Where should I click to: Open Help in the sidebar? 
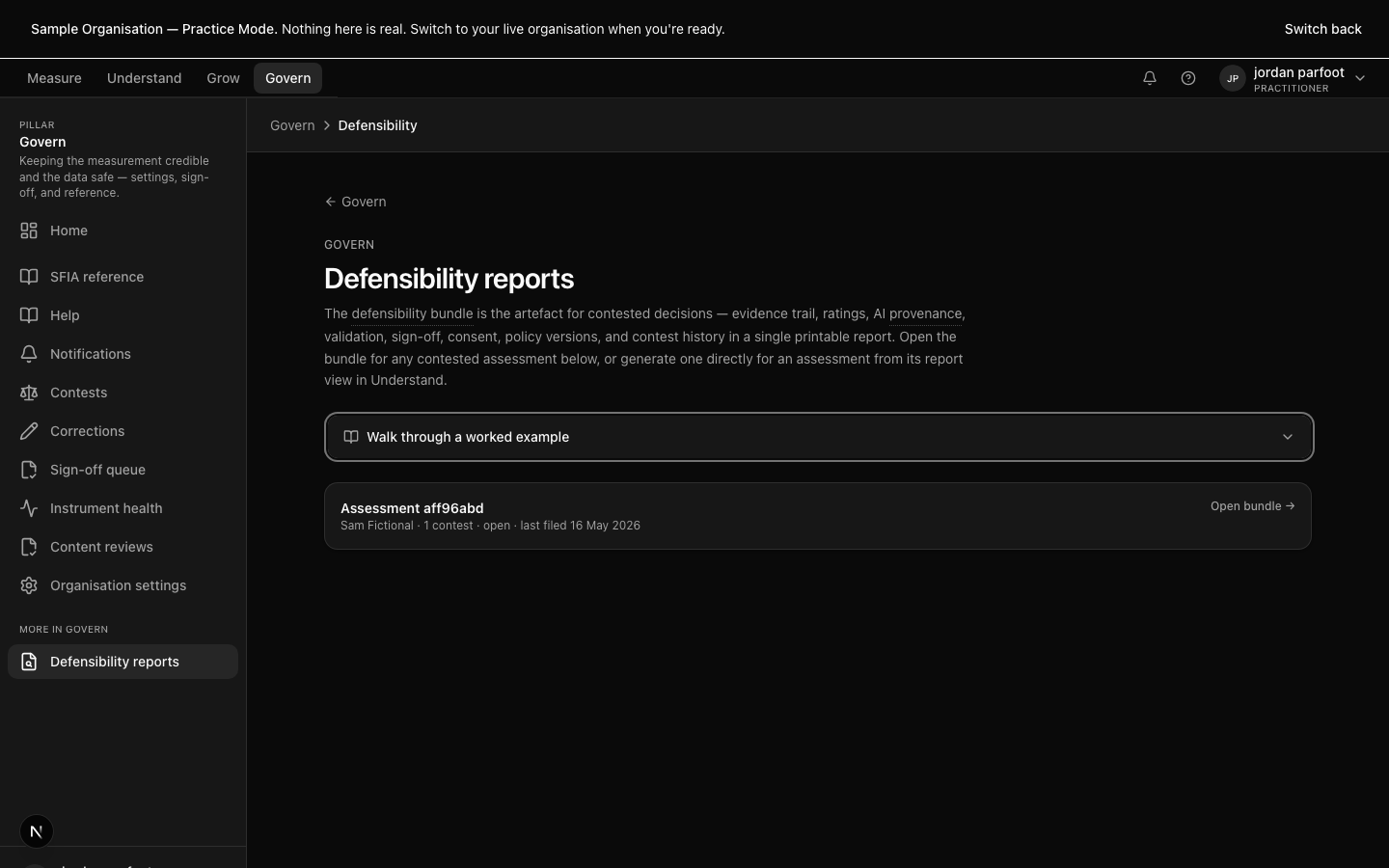coord(123,315)
